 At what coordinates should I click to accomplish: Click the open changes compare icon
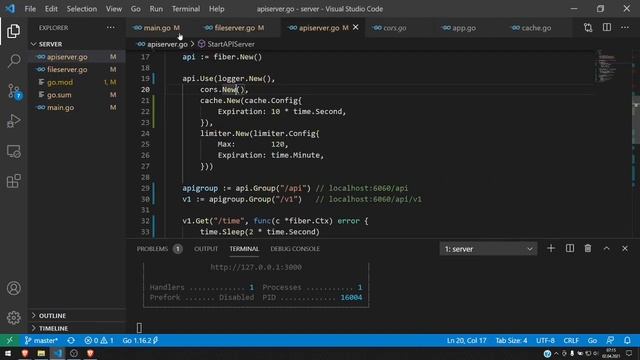tap(588, 28)
